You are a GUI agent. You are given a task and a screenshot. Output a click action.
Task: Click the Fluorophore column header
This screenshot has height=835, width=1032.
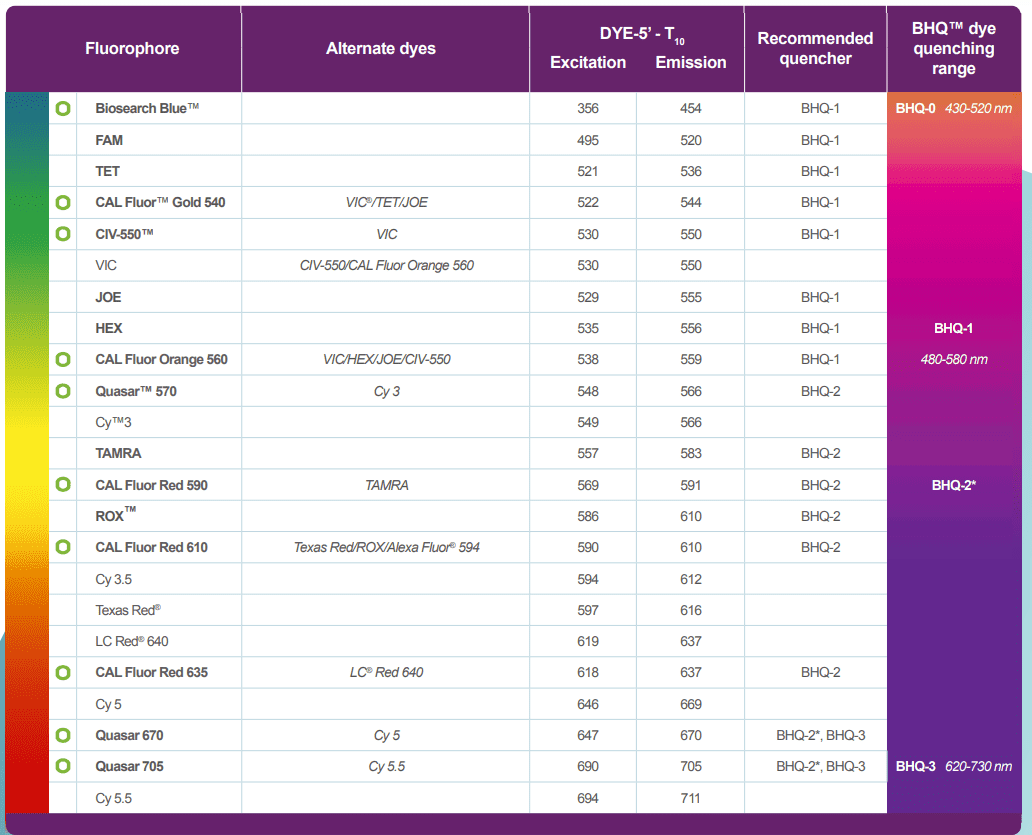[x=132, y=49]
